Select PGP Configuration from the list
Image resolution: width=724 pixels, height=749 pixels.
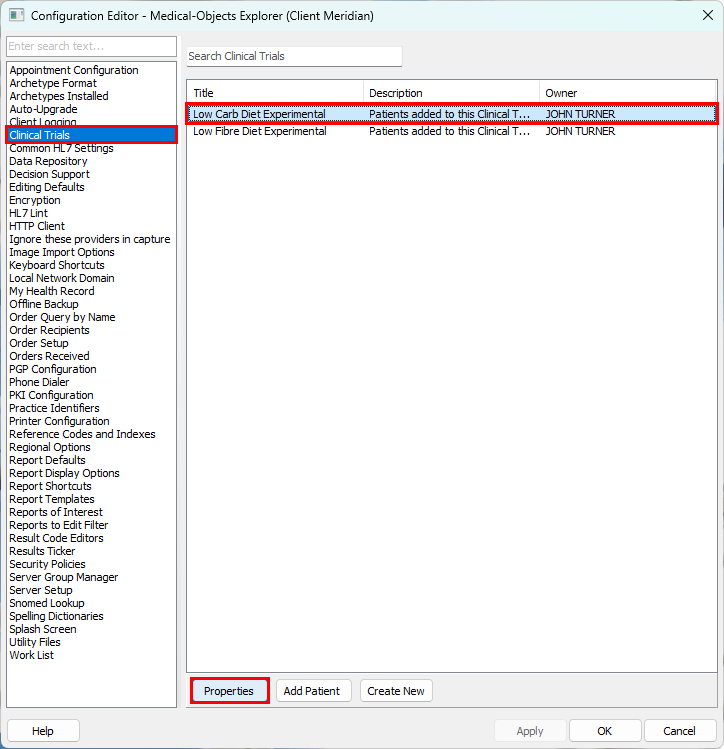tap(53, 369)
